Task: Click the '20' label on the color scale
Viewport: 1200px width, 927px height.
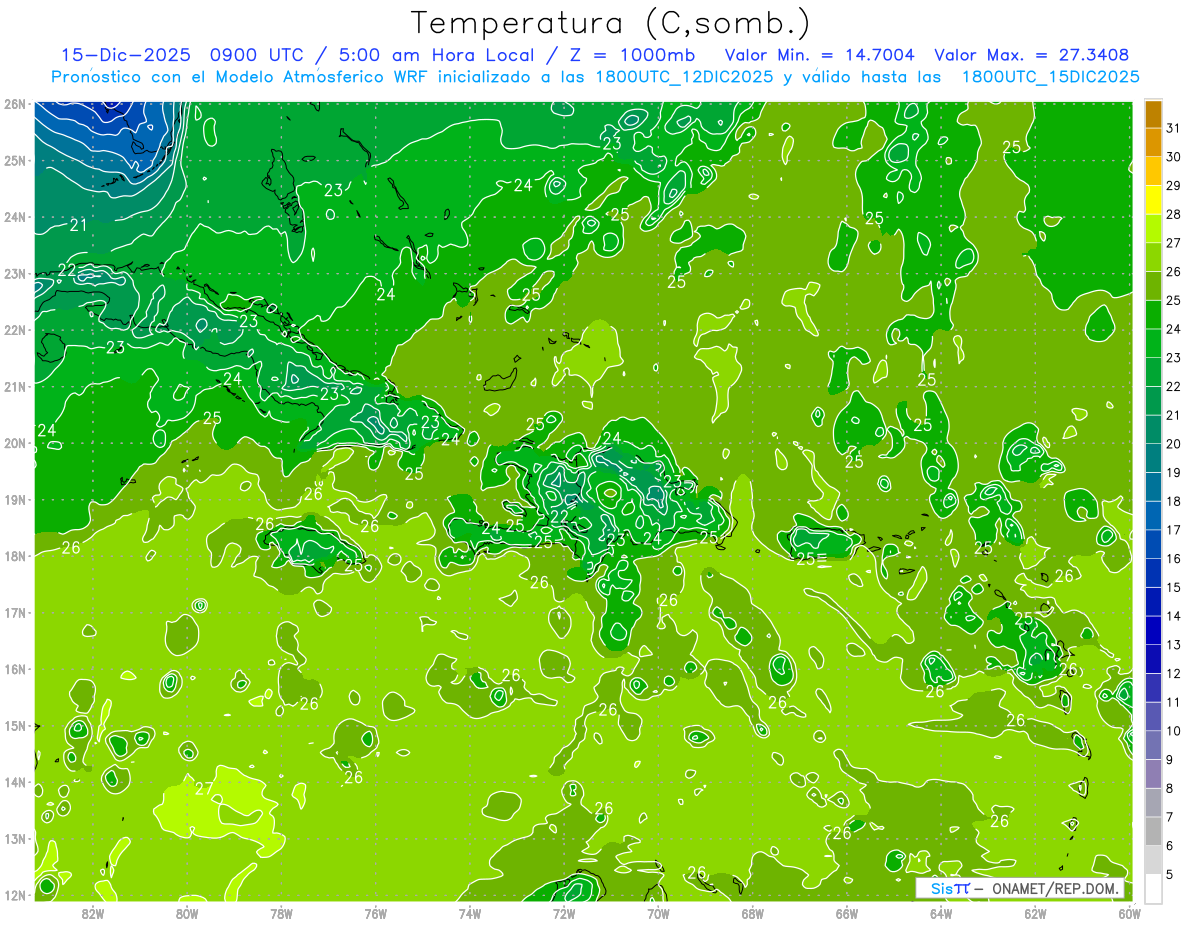Action: pyautogui.click(x=1174, y=444)
